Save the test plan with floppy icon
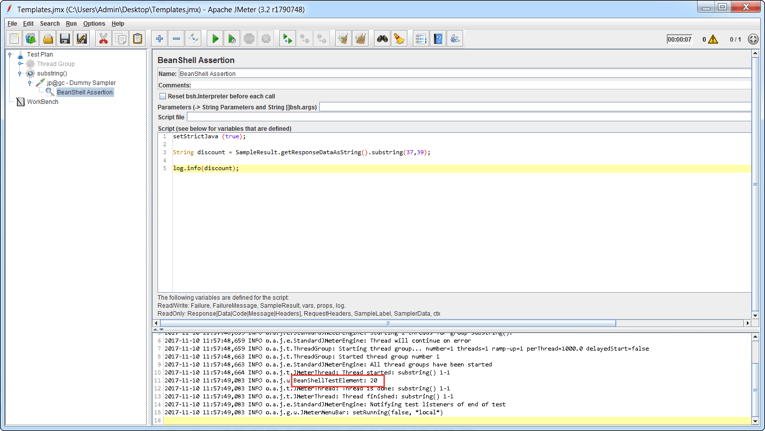This screenshot has height=431, width=765. (64, 39)
